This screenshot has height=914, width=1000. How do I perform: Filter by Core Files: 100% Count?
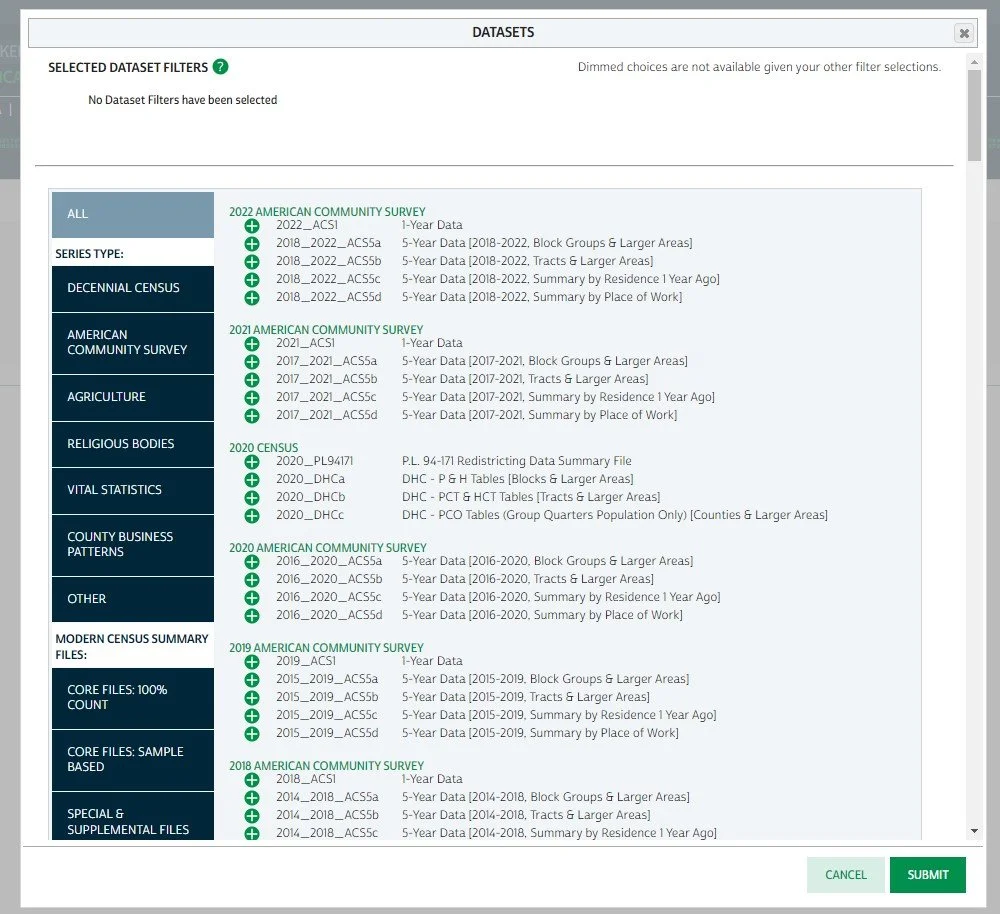point(133,698)
